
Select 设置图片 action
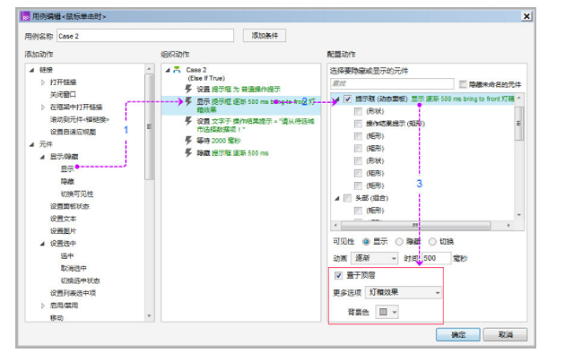pyautogui.click(x=63, y=231)
